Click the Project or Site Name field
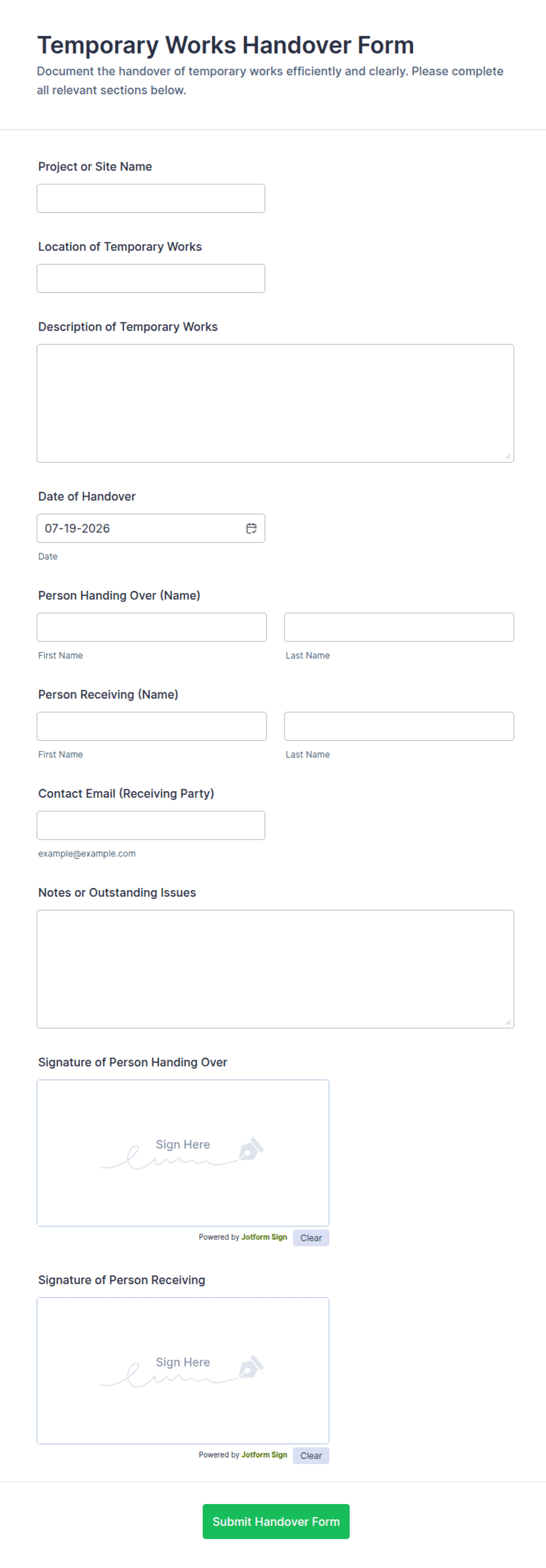Screen dimensions: 546x1568 tap(151, 198)
